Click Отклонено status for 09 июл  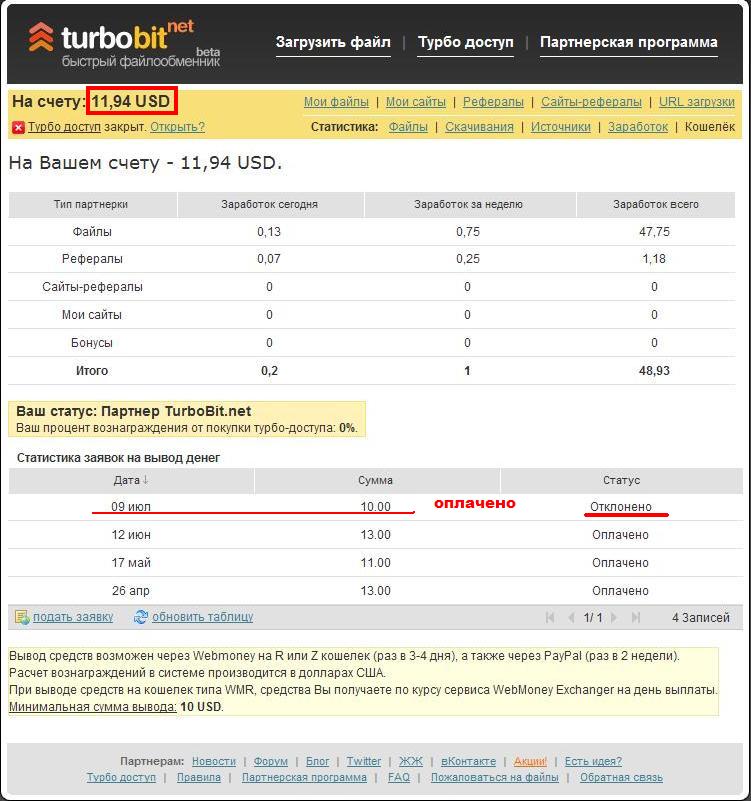pyautogui.click(x=621, y=507)
